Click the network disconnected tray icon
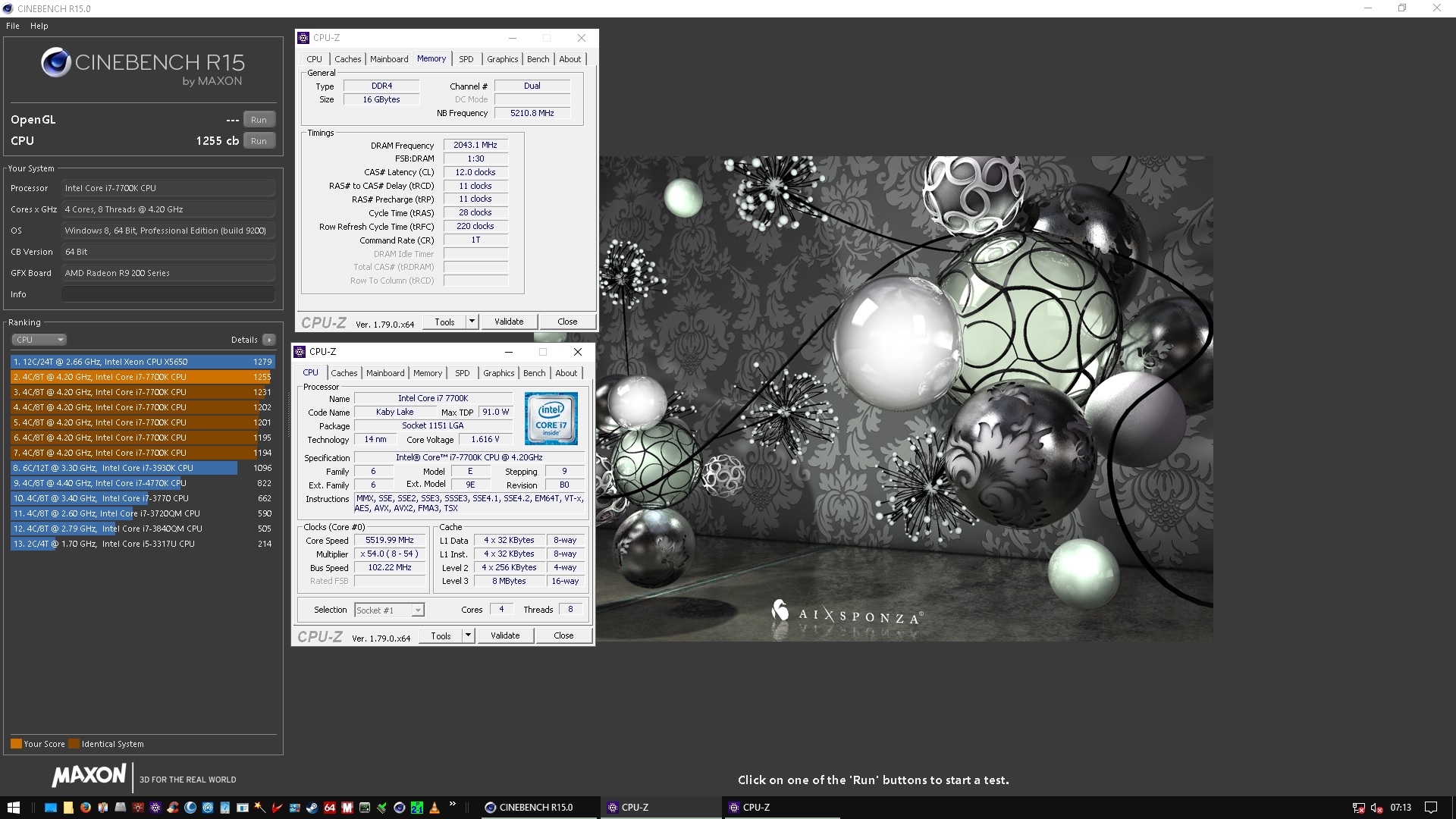Image resolution: width=1456 pixels, height=819 pixels. 1358,808
